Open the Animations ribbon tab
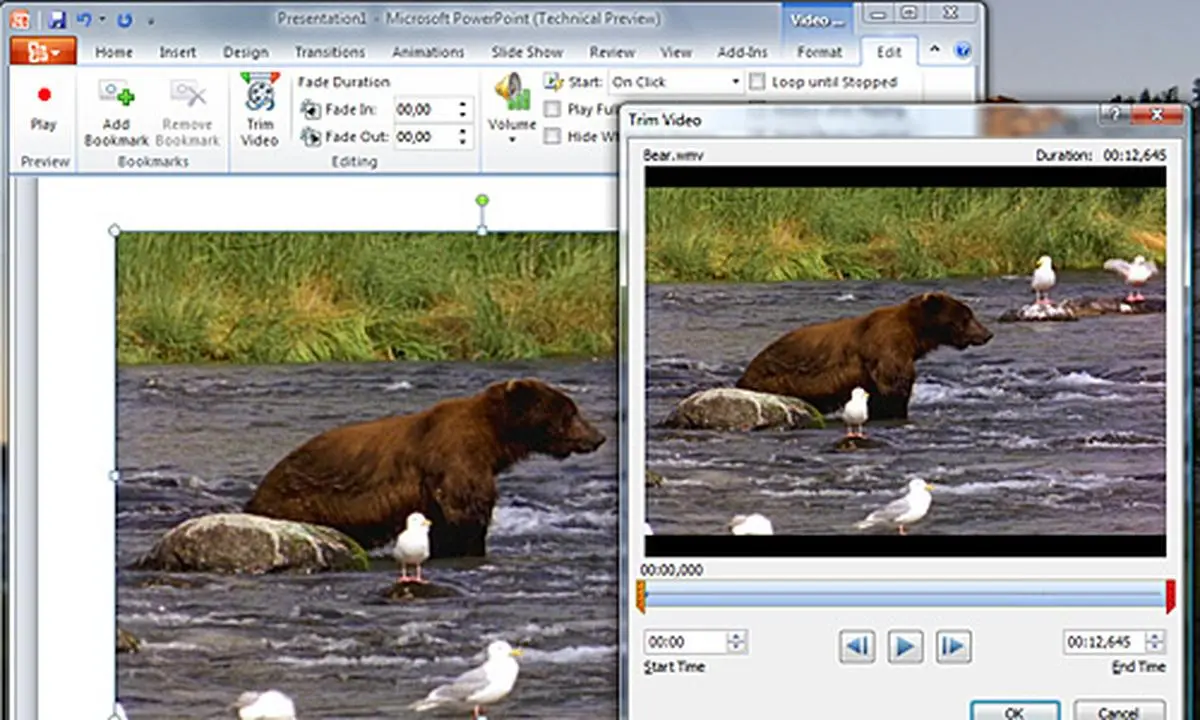Image resolution: width=1200 pixels, height=720 pixels. 428,52
